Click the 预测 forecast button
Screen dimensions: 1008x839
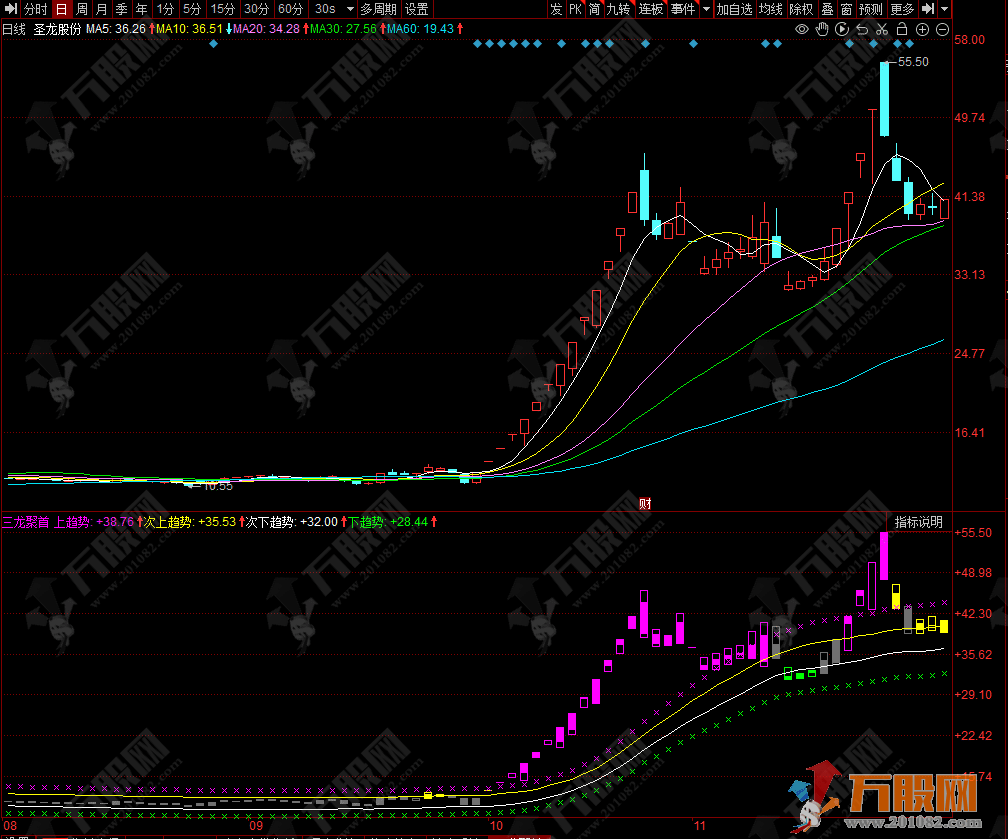tap(871, 9)
